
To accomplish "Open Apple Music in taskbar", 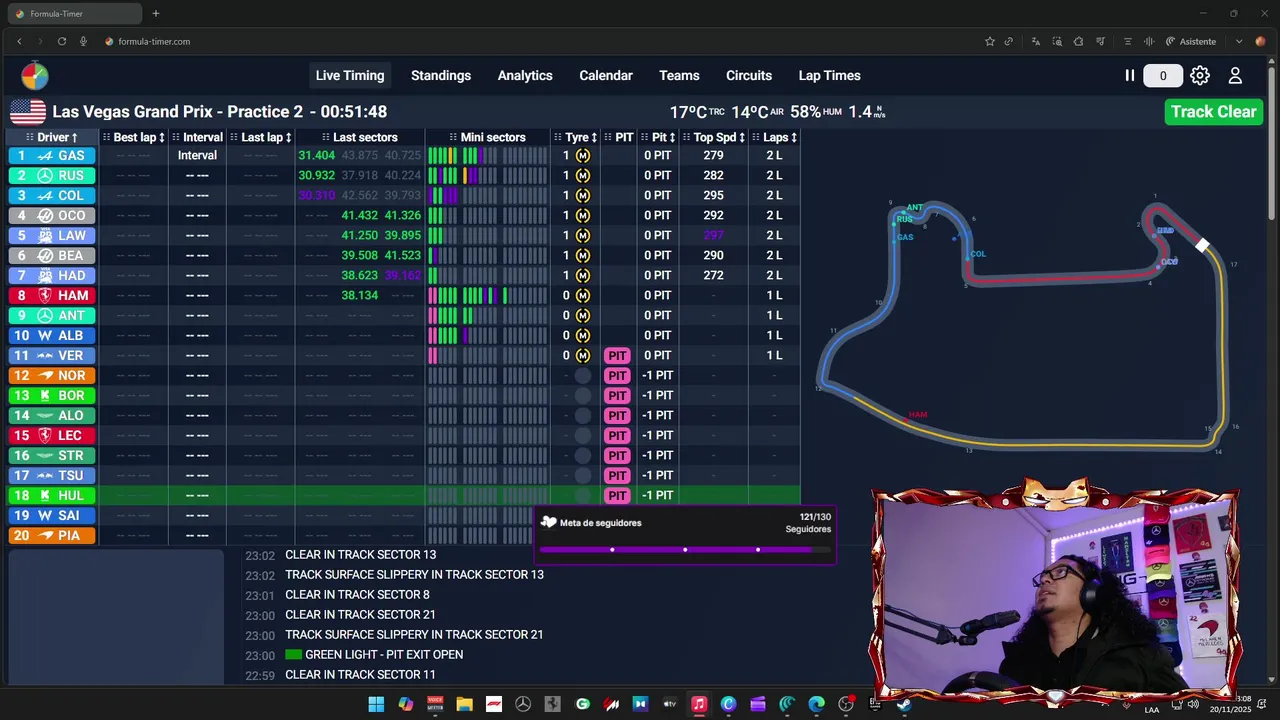I will [699, 704].
